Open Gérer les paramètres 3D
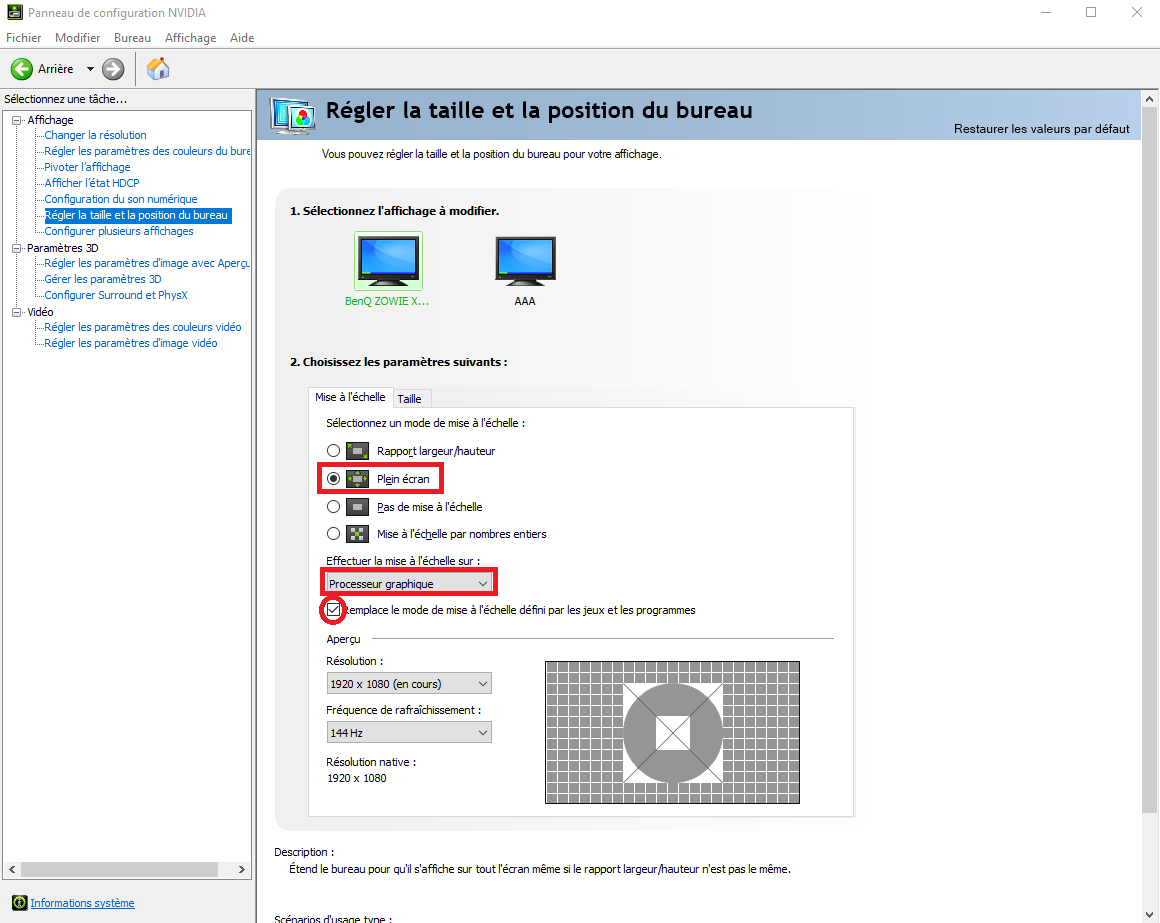The width and height of the screenshot is (1160, 923). pyautogui.click(x=103, y=279)
